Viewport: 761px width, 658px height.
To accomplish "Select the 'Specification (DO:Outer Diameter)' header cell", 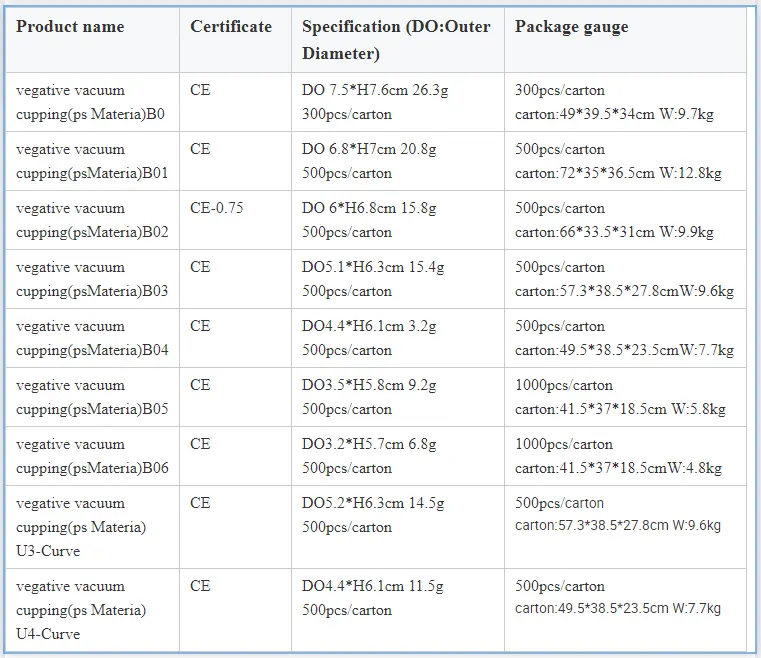I will [x=397, y=40].
